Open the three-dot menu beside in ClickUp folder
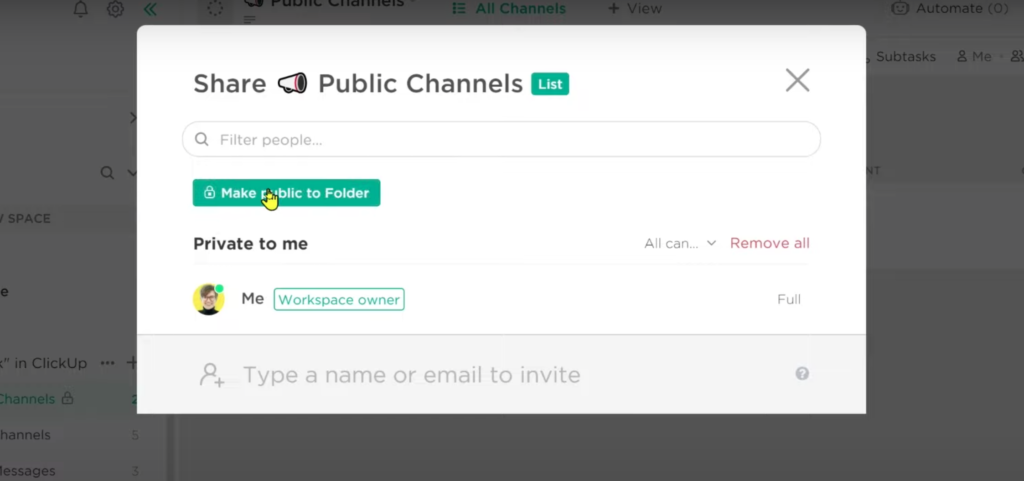The width and height of the screenshot is (1024, 481). coord(108,363)
